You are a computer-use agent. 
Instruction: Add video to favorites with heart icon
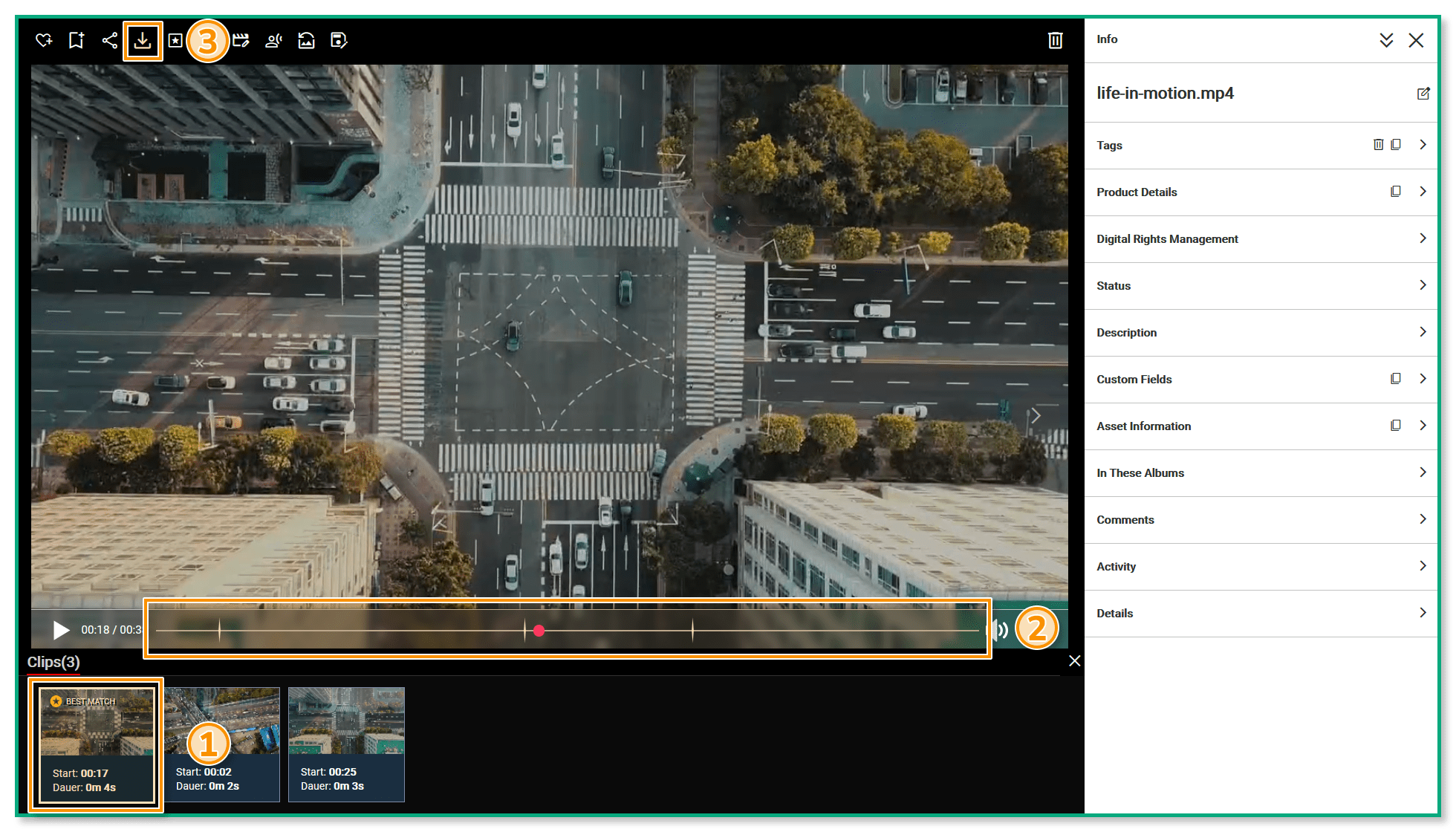[44, 40]
